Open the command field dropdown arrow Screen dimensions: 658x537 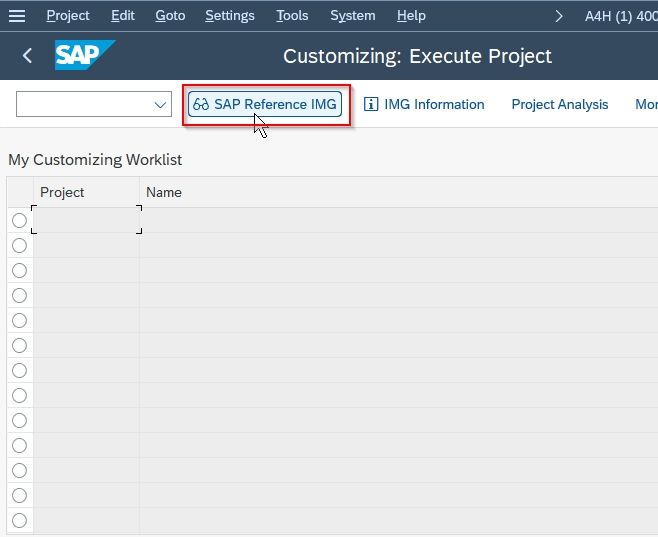point(160,104)
